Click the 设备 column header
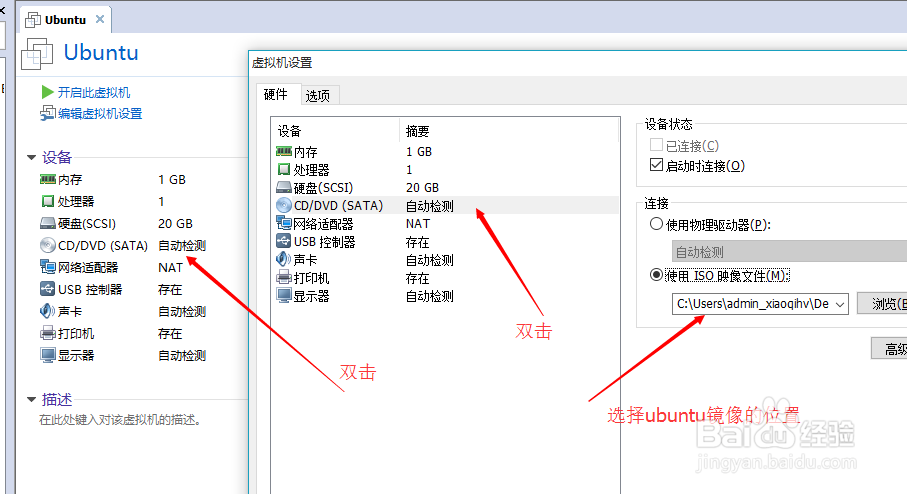The image size is (907, 494). pyautogui.click(x=335, y=131)
